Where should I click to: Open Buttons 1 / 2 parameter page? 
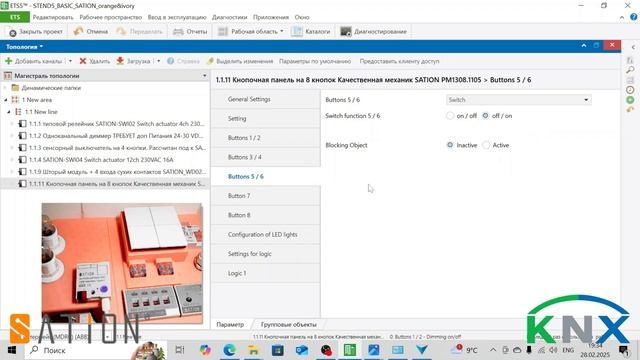point(266,138)
